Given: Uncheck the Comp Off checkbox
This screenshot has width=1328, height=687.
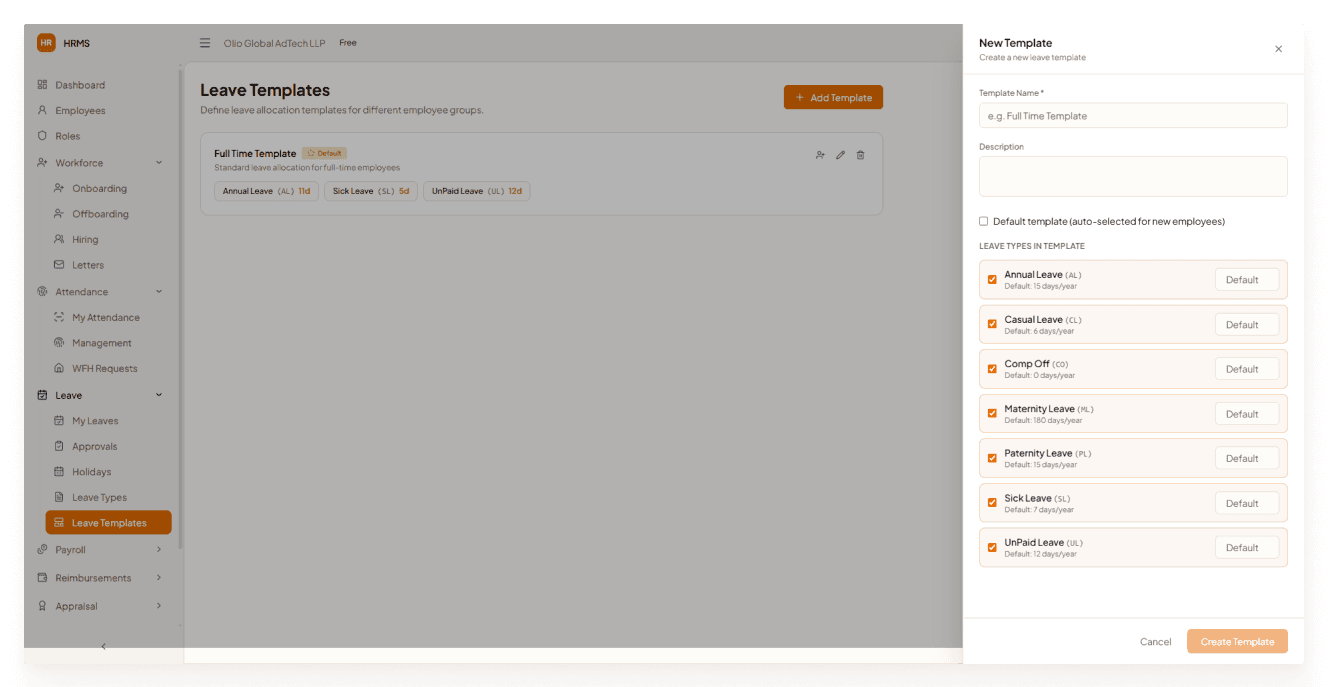Looking at the screenshot, I should pyautogui.click(x=992, y=369).
